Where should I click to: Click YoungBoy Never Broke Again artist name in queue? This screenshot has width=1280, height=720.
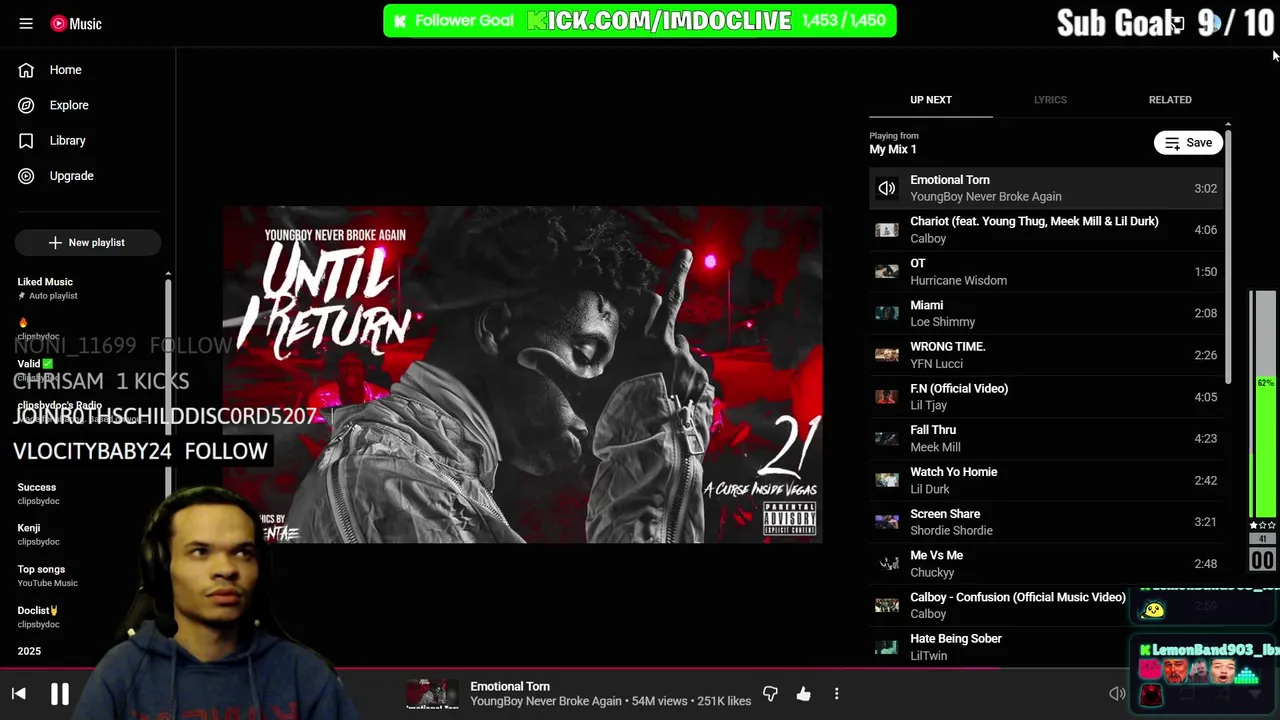pyautogui.click(x=985, y=197)
